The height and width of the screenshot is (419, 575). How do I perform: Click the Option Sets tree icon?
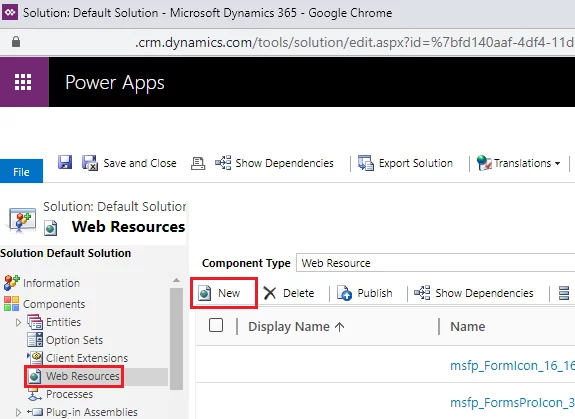click(x=35, y=340)
